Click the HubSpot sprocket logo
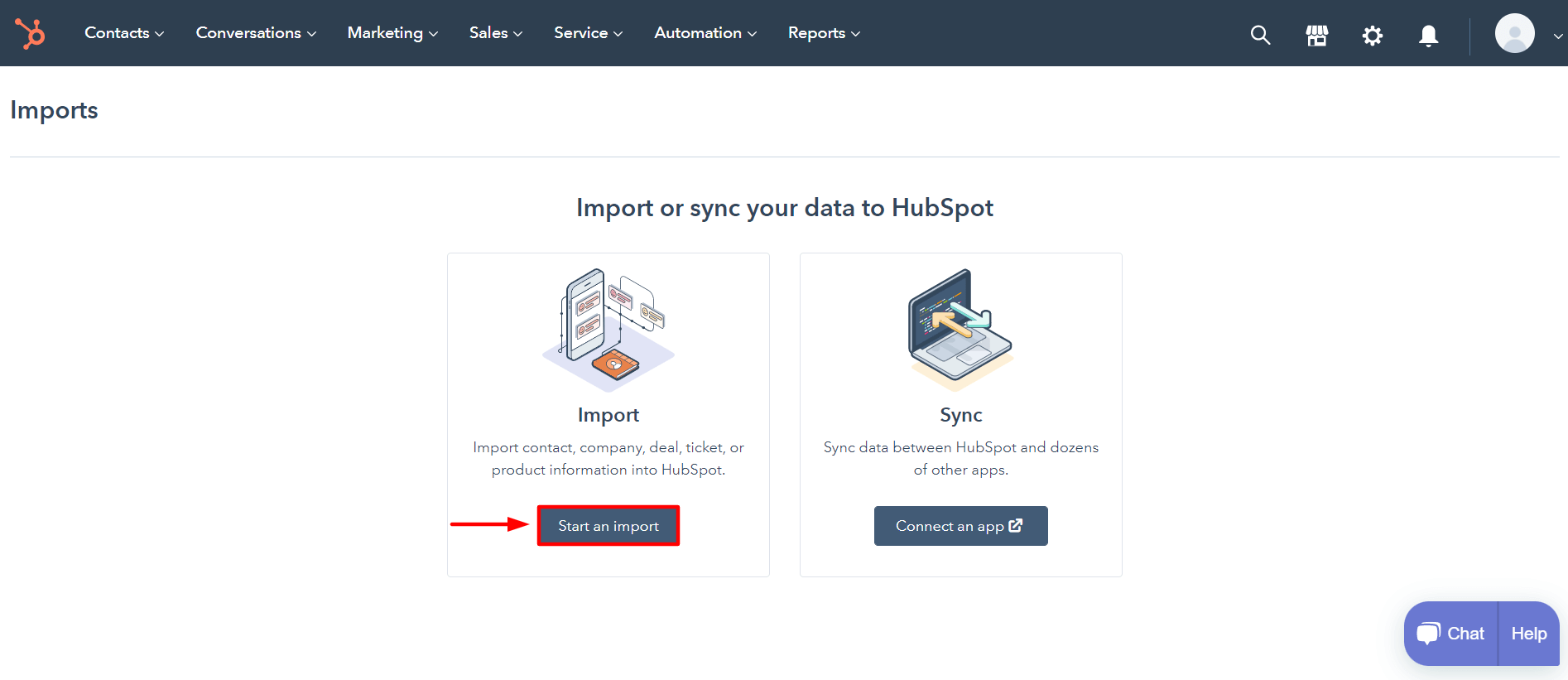The width and height of the screenshot is (1568, 680). coord(31,33)
